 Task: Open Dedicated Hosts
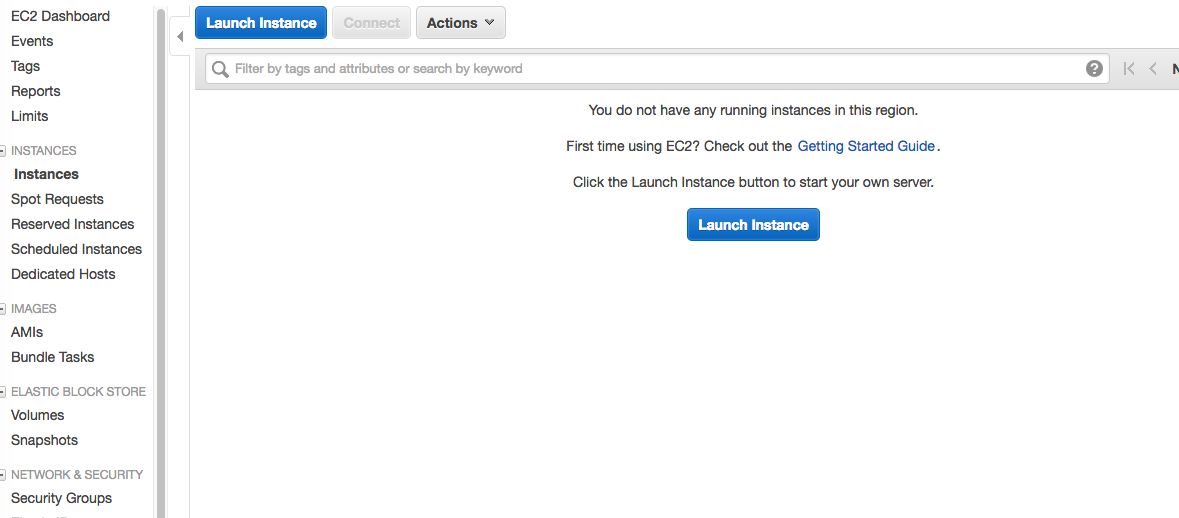coord(63,274)
